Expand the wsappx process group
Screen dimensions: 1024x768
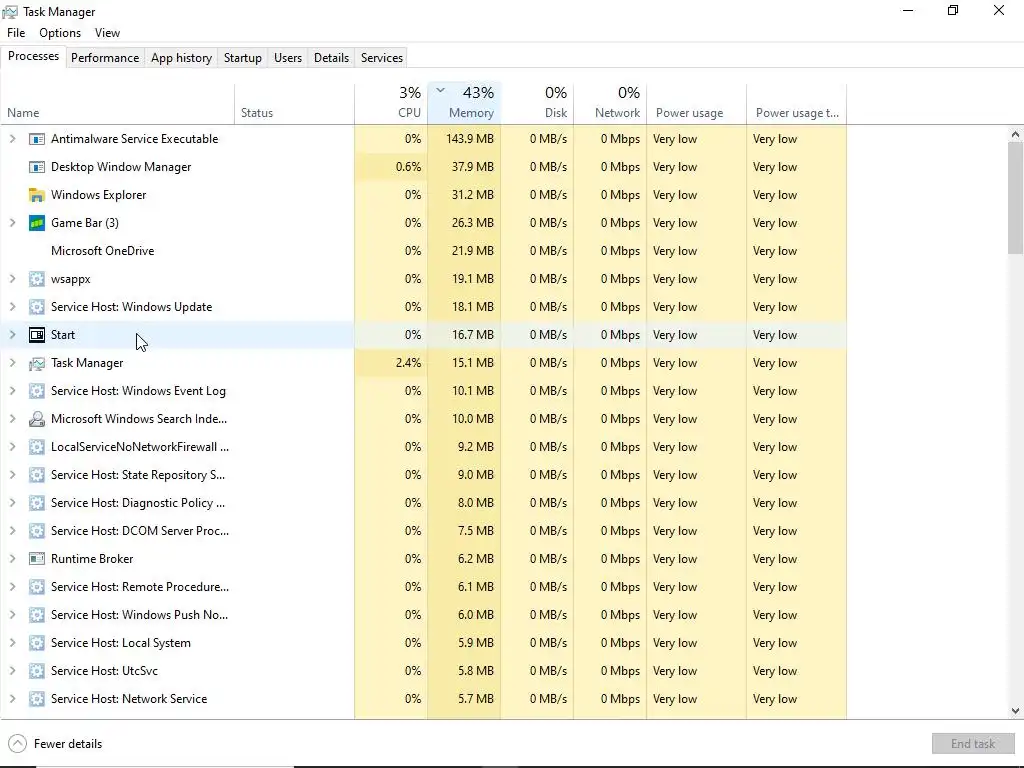click(x=12, y=279)
